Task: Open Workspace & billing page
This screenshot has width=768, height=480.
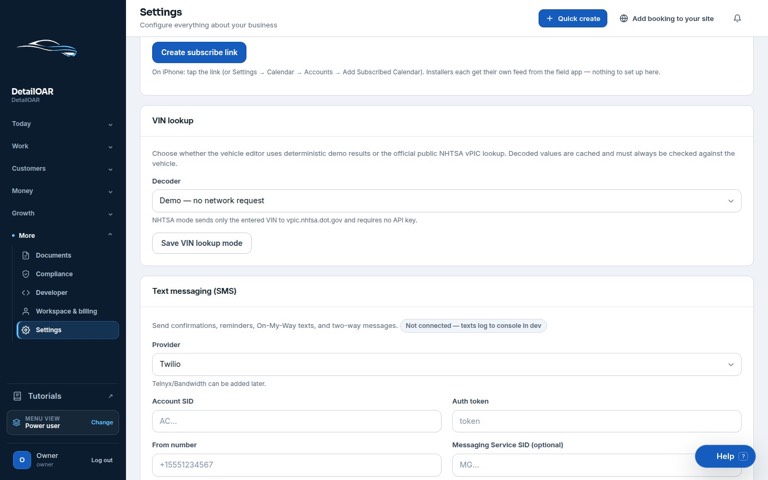Action: 68,311
